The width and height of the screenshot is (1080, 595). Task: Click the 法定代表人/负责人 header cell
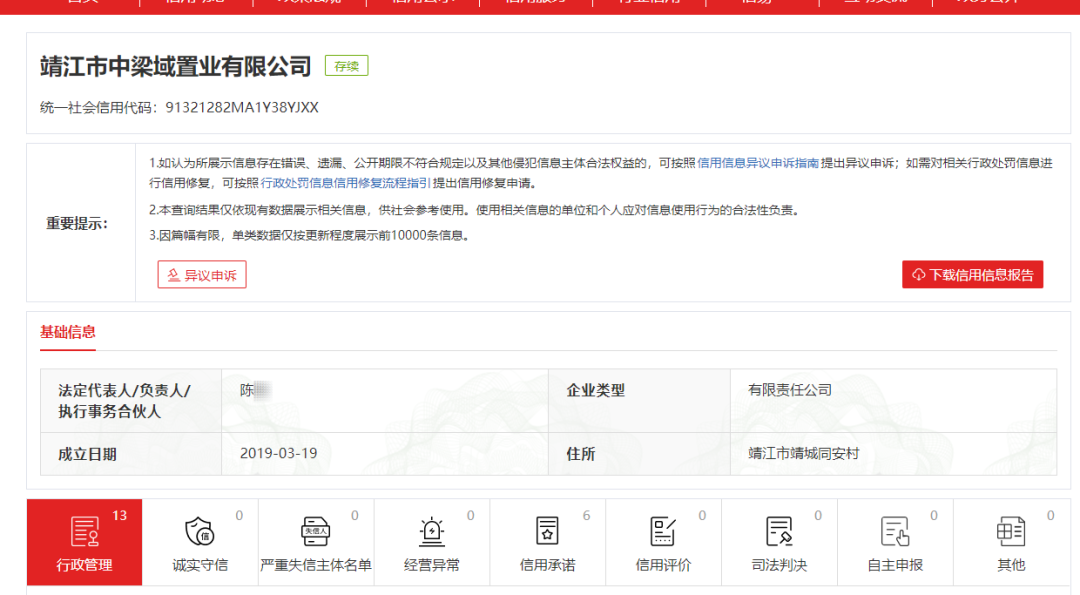pos(131,401)
